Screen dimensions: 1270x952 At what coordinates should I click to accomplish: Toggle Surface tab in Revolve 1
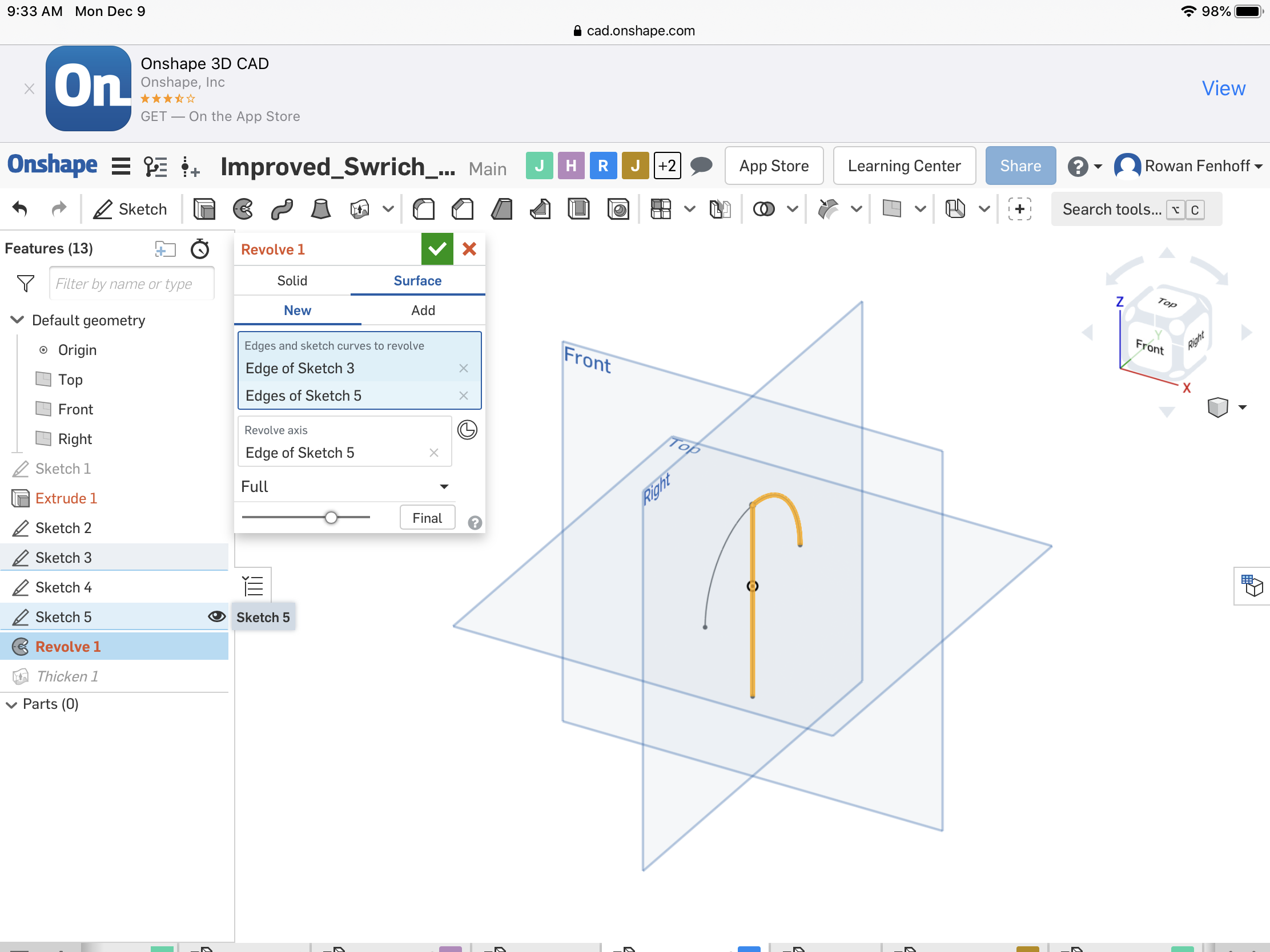tap(418, 281)
